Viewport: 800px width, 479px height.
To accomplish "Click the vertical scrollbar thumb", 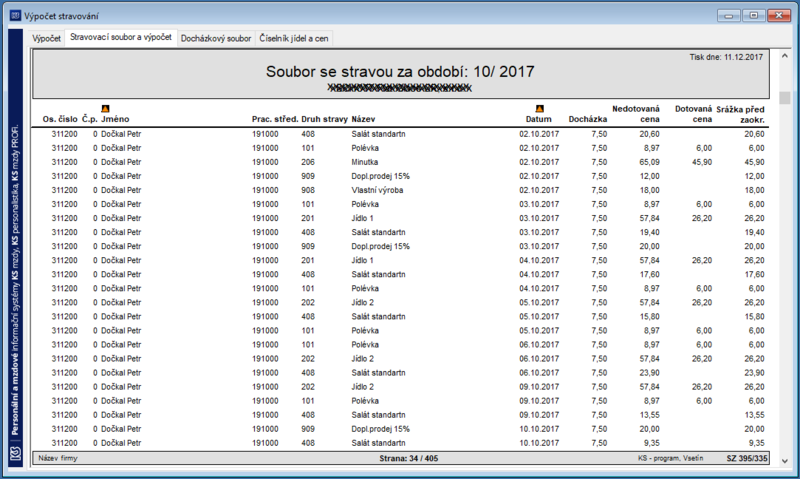I will [785, 97].
